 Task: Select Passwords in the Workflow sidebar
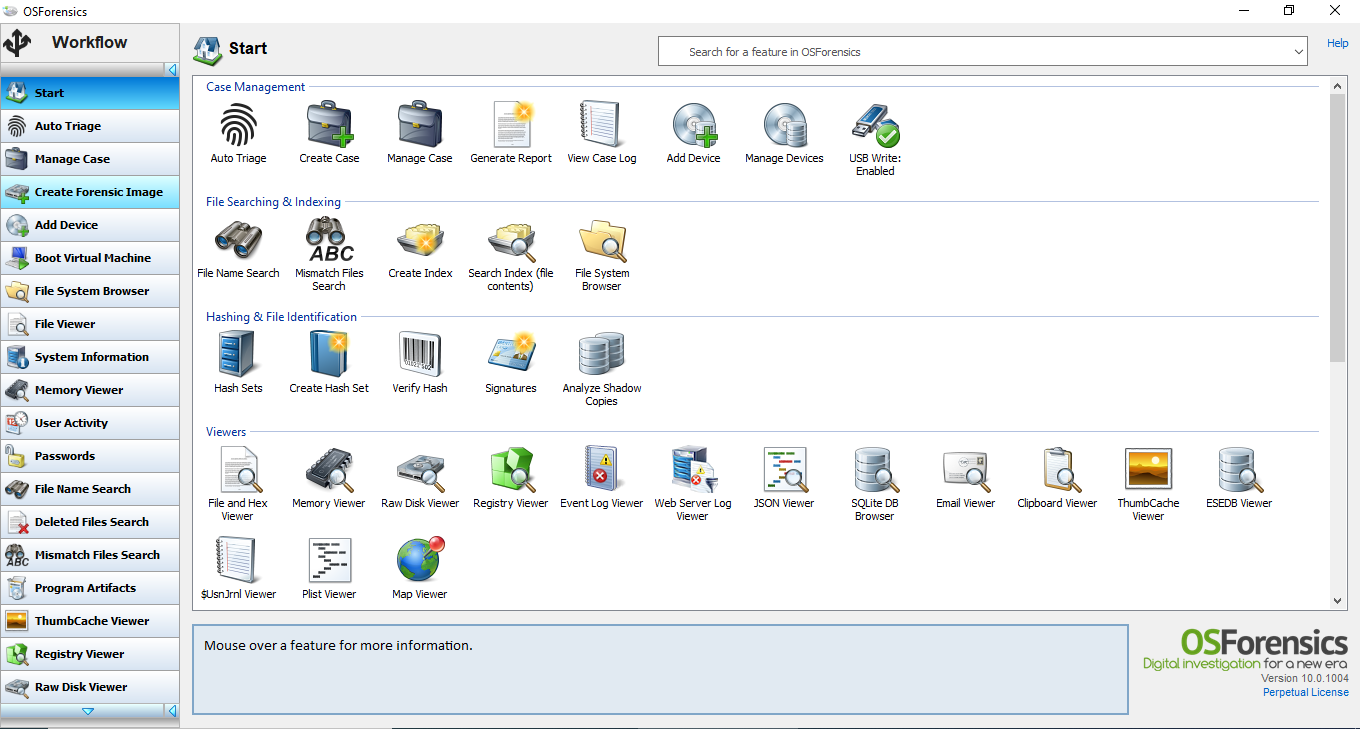click(90, 456)
